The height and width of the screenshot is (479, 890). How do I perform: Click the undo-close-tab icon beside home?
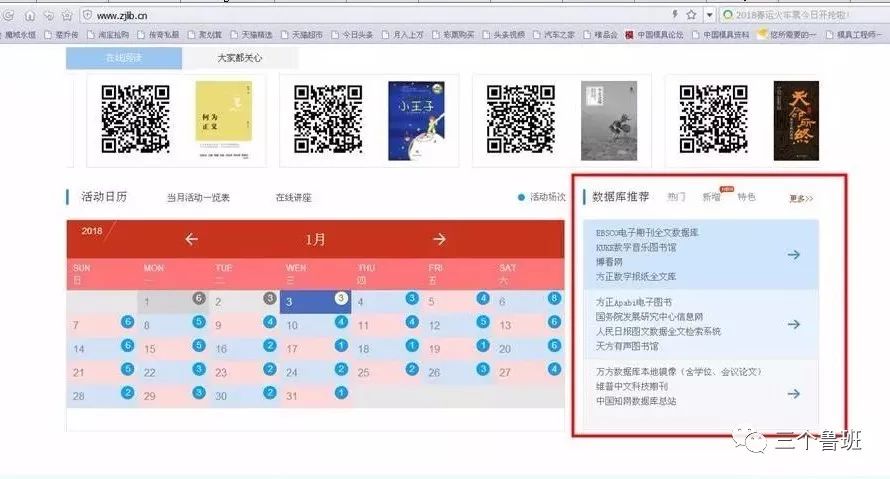(49, 15)
